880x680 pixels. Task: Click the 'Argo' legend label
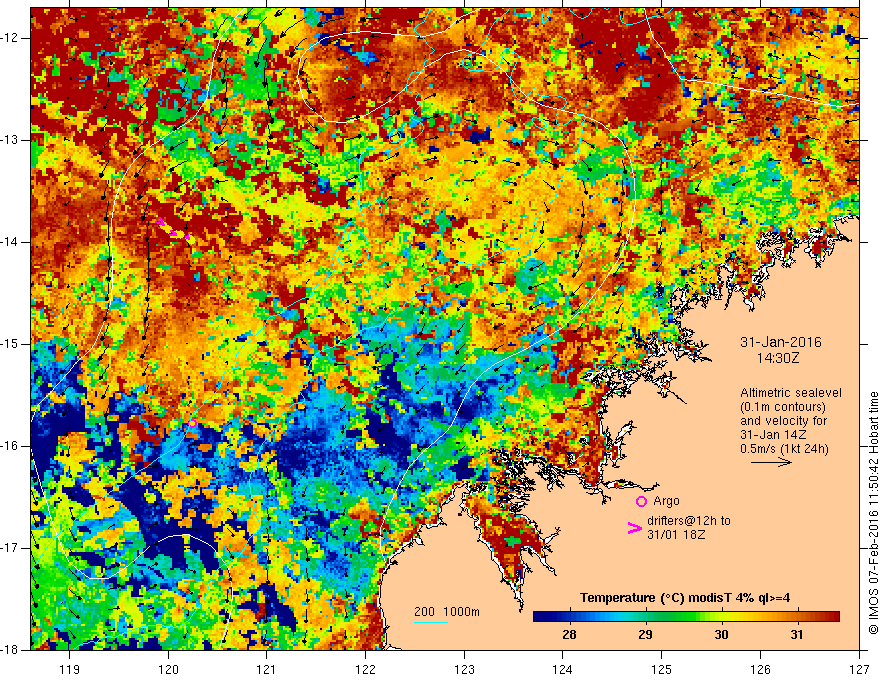(666, 501)
